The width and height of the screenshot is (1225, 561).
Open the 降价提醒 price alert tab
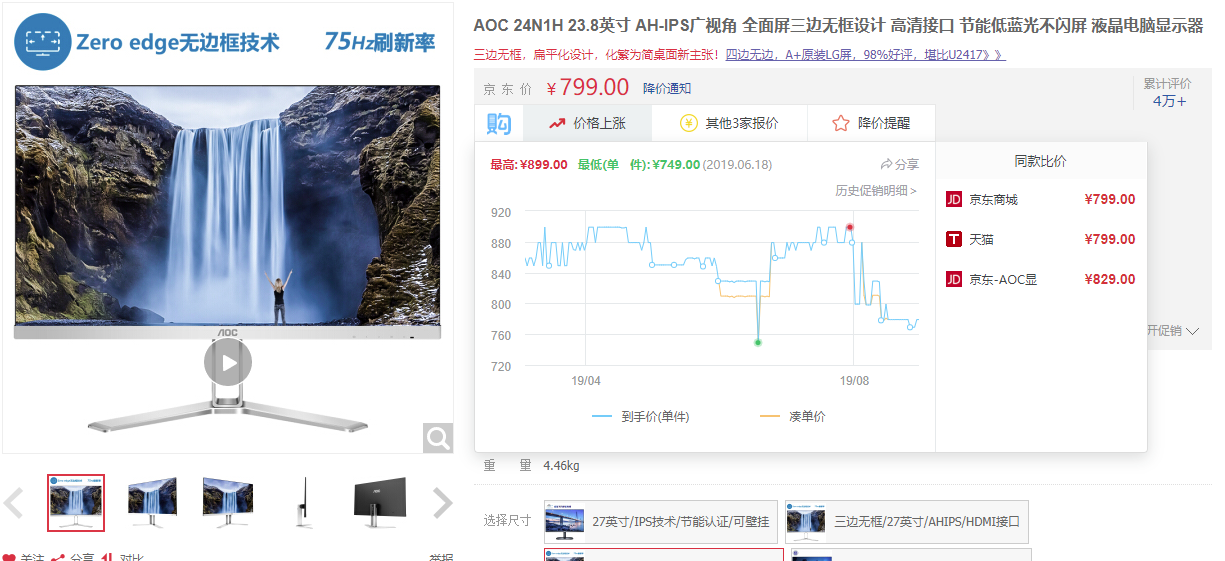[x=871, y=123]
